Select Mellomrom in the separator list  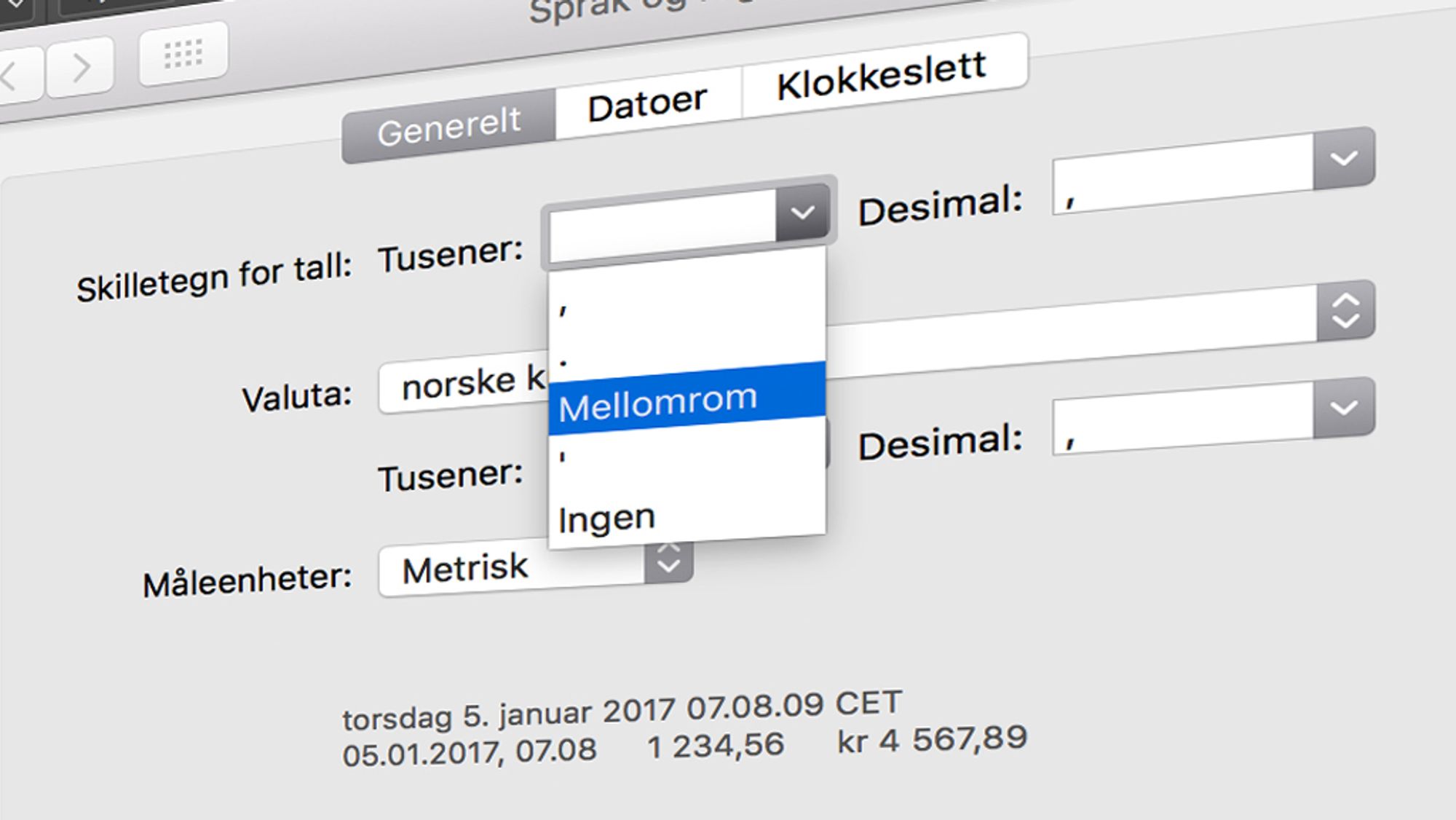[684, 400]
